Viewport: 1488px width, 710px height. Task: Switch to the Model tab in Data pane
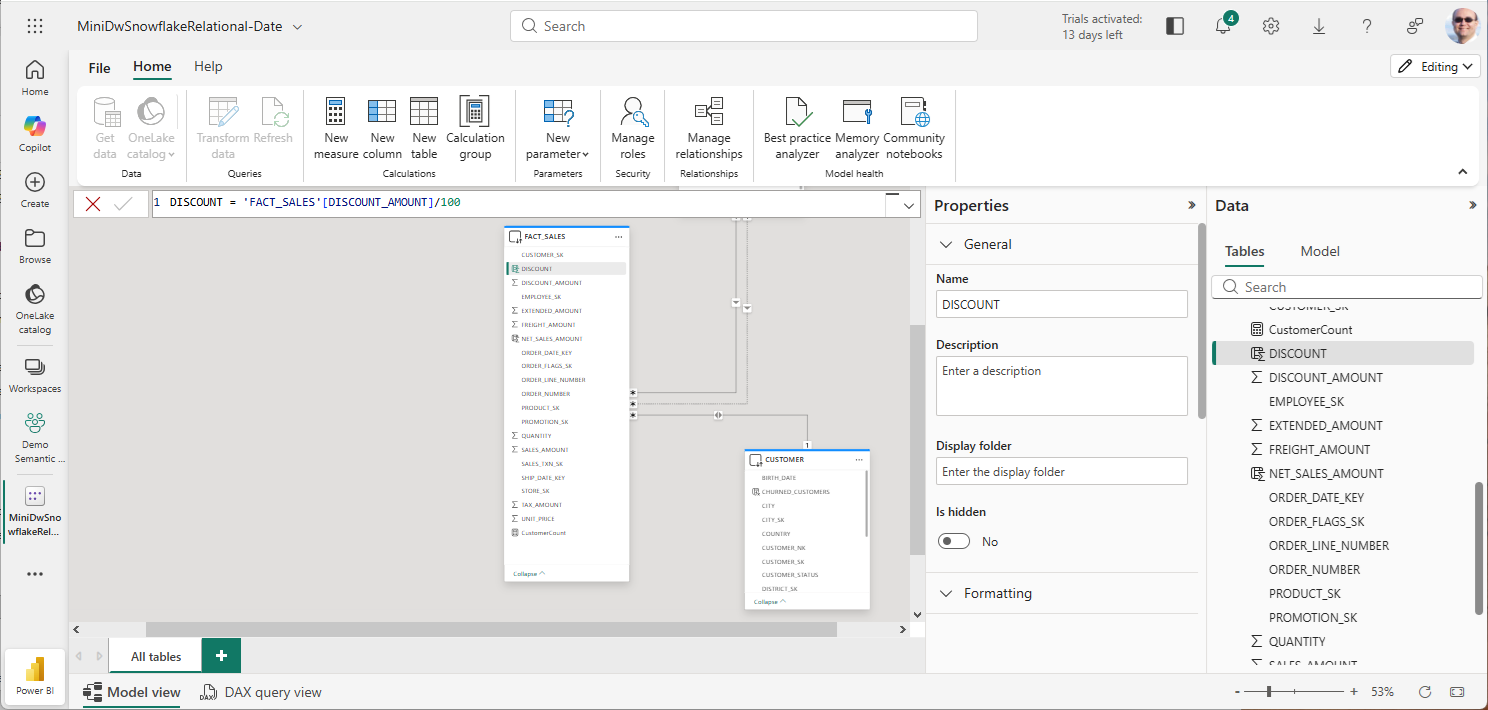(1319, 251)
